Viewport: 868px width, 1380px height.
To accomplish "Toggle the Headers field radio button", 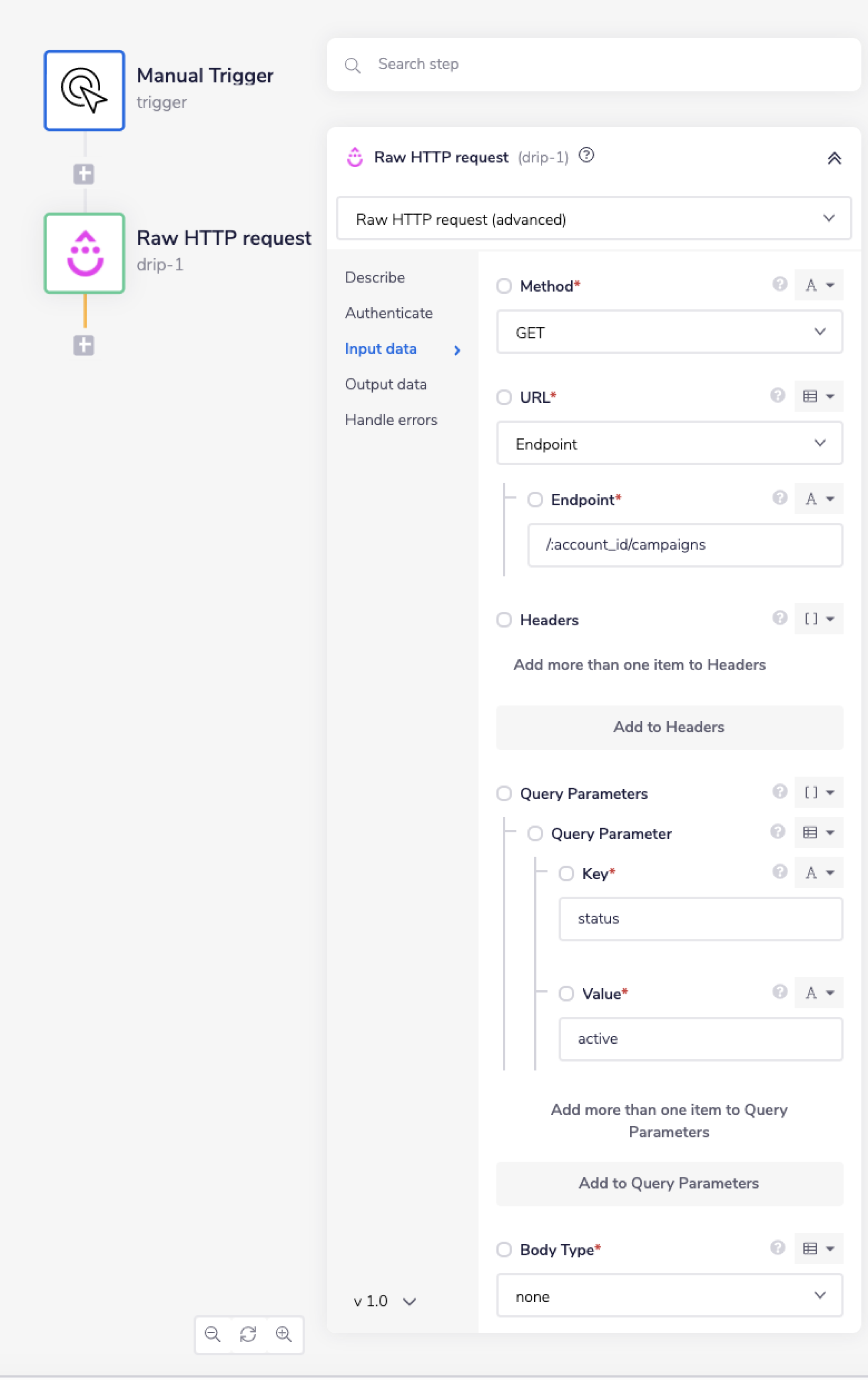I will (x=504, y=620).
